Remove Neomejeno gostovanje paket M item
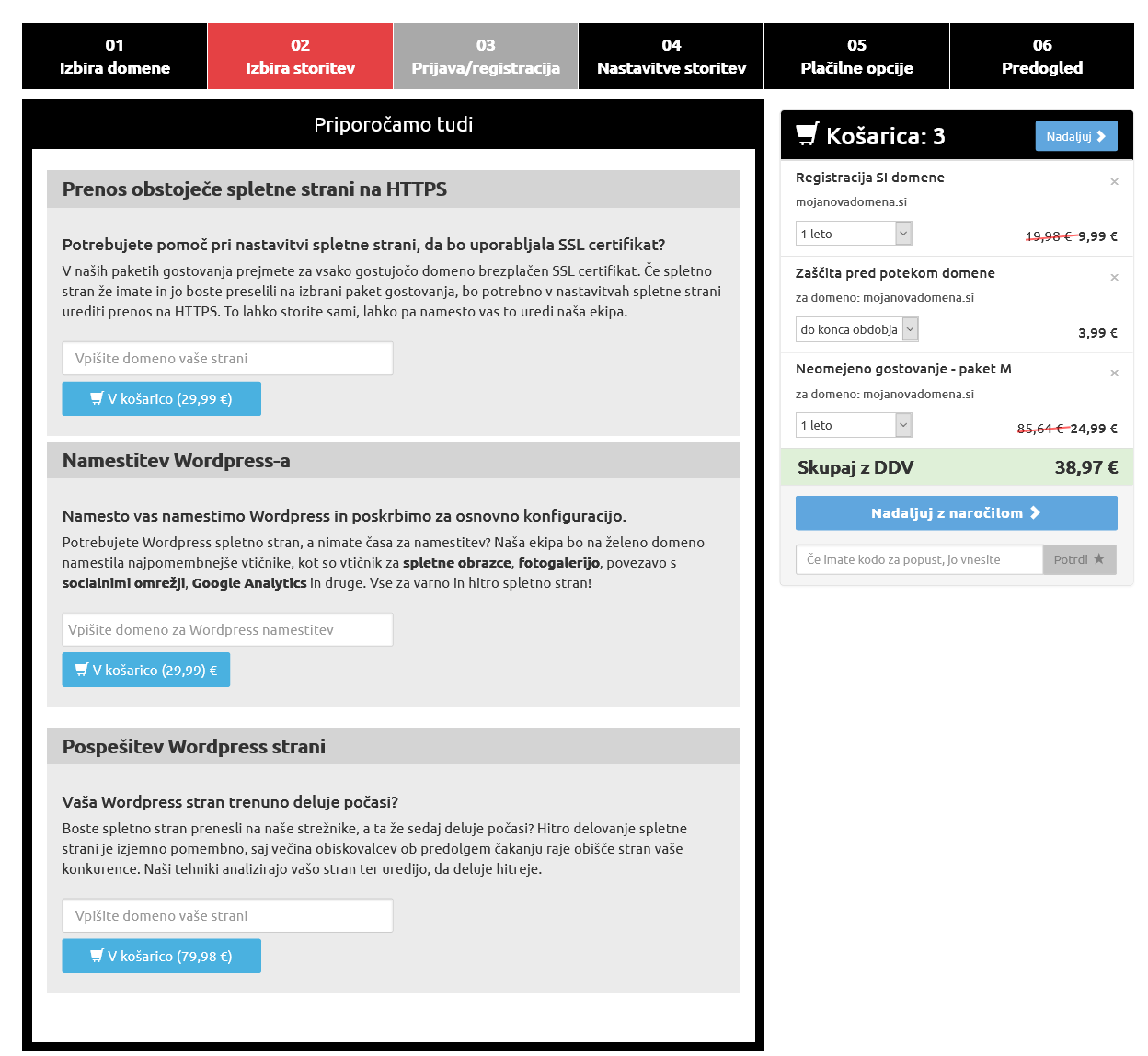Screen dimensions: 1148x1056 [x=1114, y=373]
